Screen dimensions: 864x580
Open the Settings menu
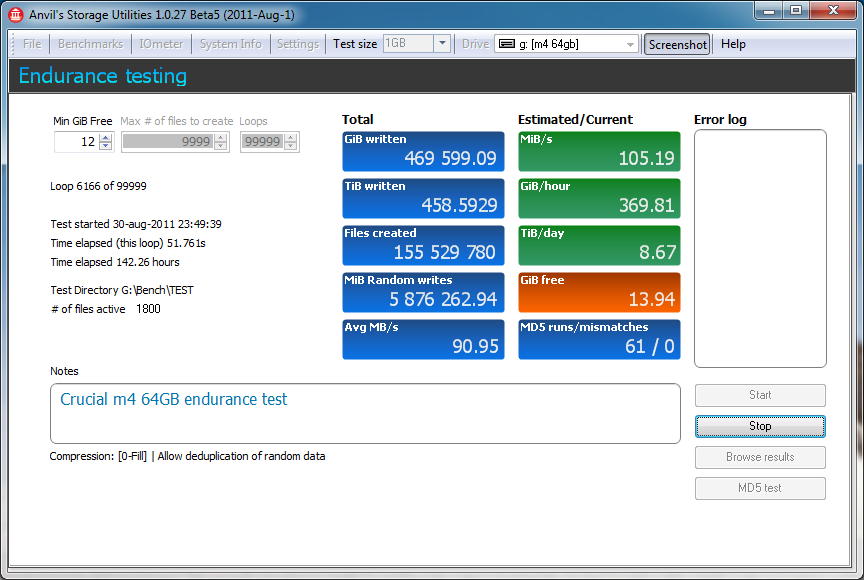coord(298,44)
